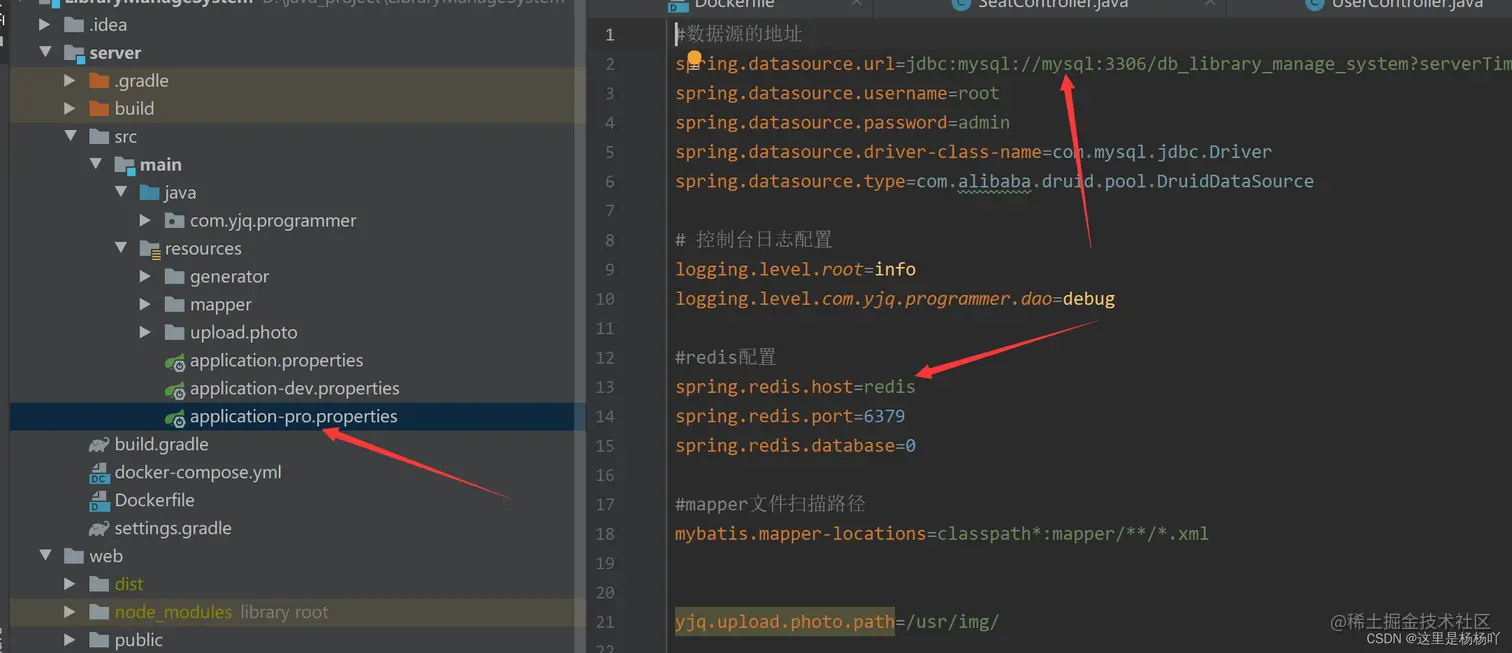Collapse the resources folder arrow
The height and width of the screenshot is (653, 1512).
[120, 249]
